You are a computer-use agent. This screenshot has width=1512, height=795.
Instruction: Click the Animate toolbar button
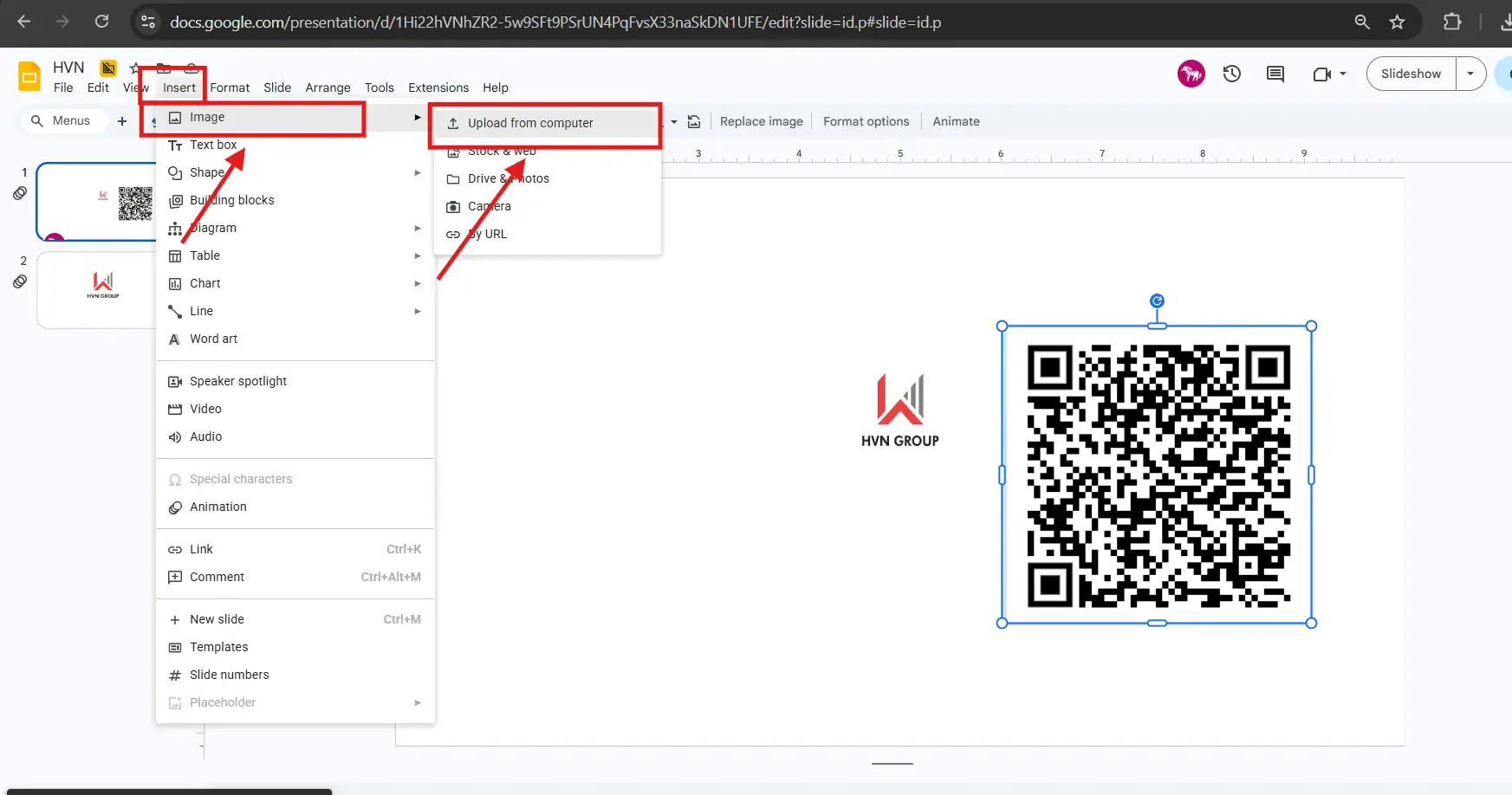[x=956, y=121]
